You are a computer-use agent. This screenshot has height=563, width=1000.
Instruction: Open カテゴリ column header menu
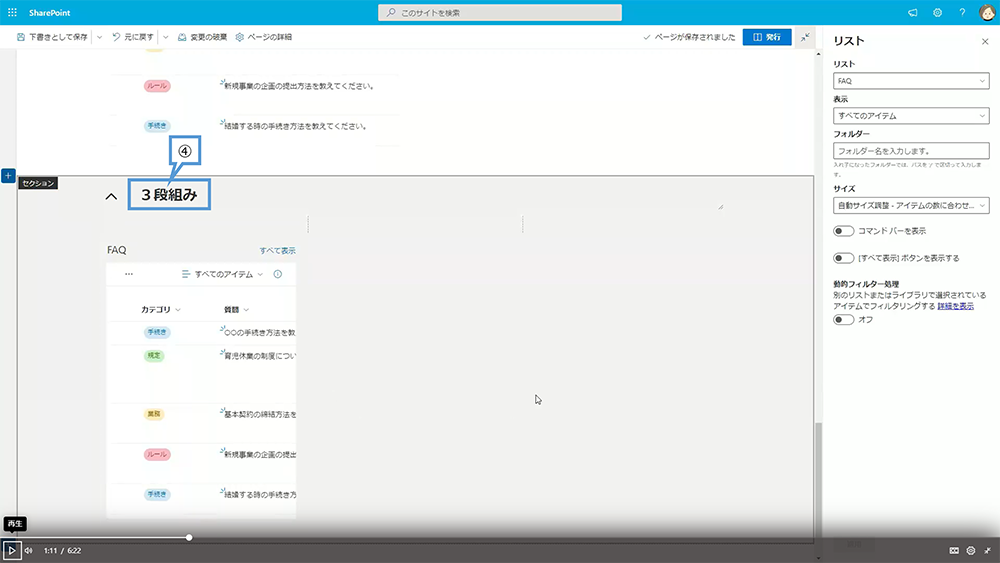160,309
